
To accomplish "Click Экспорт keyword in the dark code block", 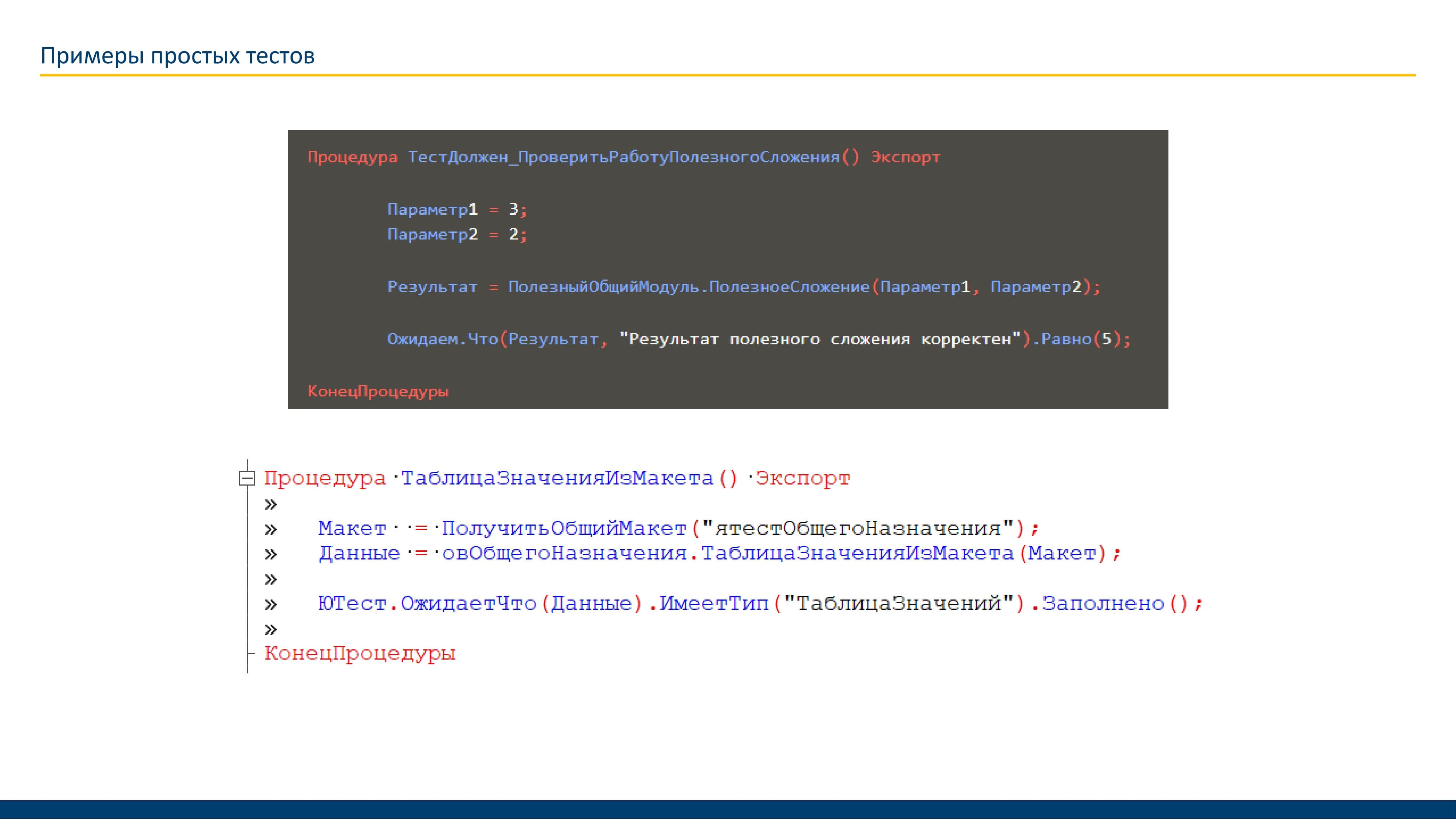I will (x=905, y=157).
